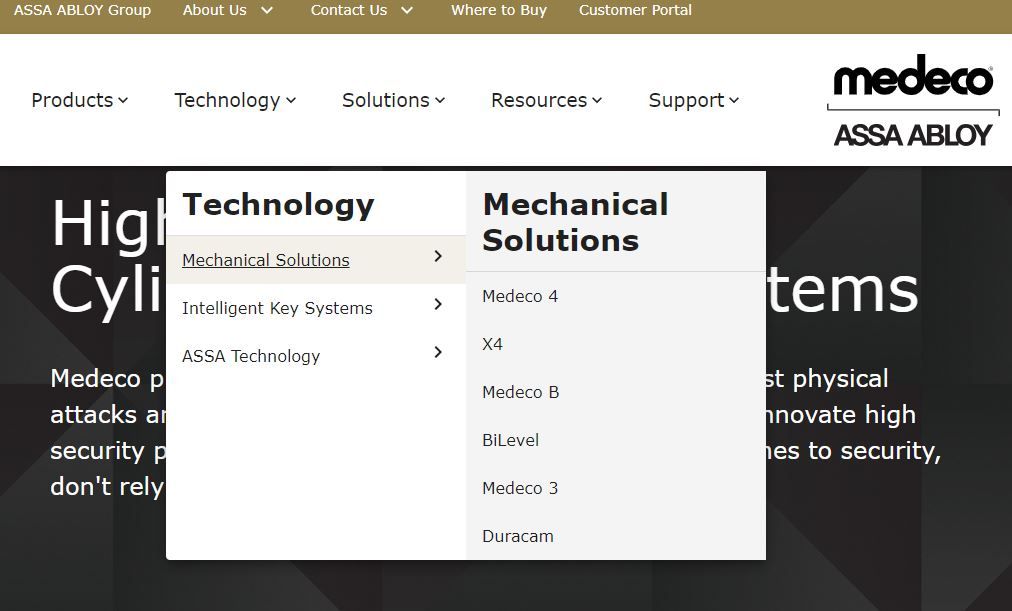
Task: Open the Medeco 4 page
Action: click(x=520, y=296)
